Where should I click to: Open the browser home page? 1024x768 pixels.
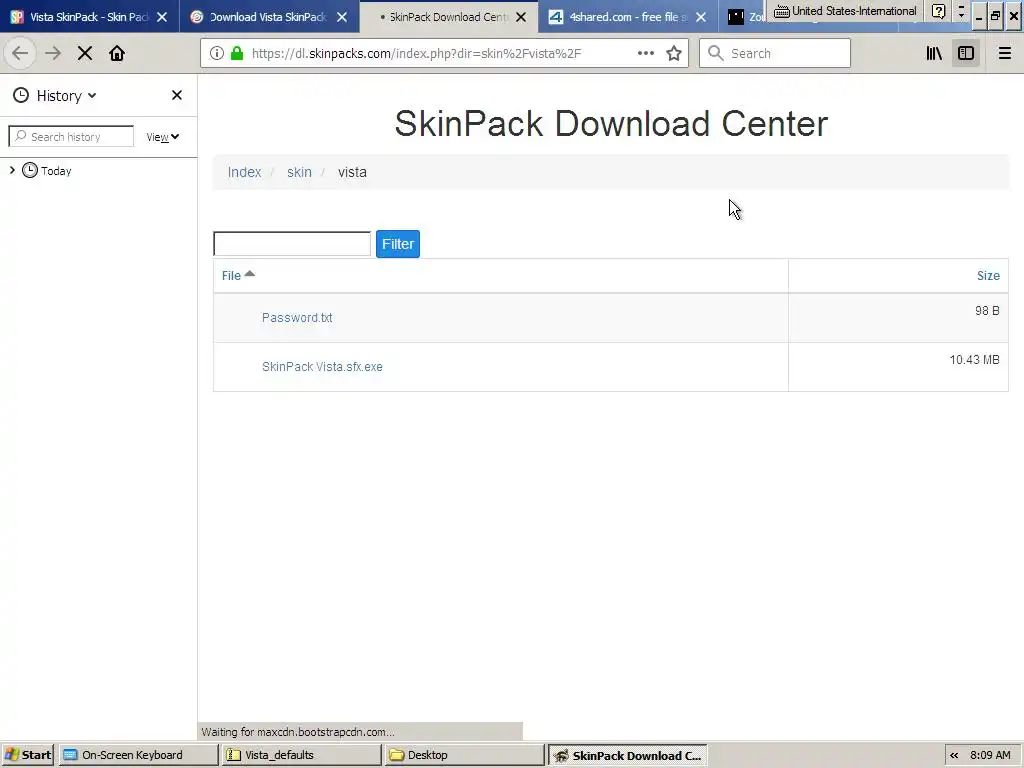(x=117, y=54)
